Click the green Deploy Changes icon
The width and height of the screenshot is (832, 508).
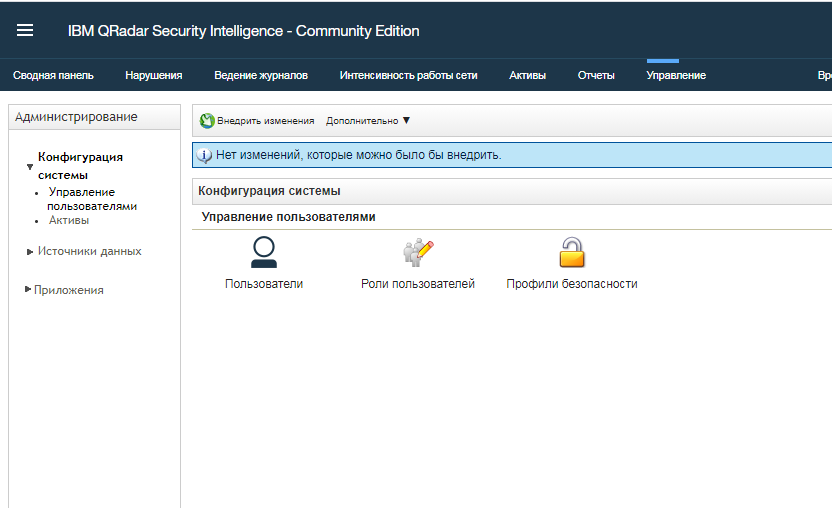(x=207, y=121)
